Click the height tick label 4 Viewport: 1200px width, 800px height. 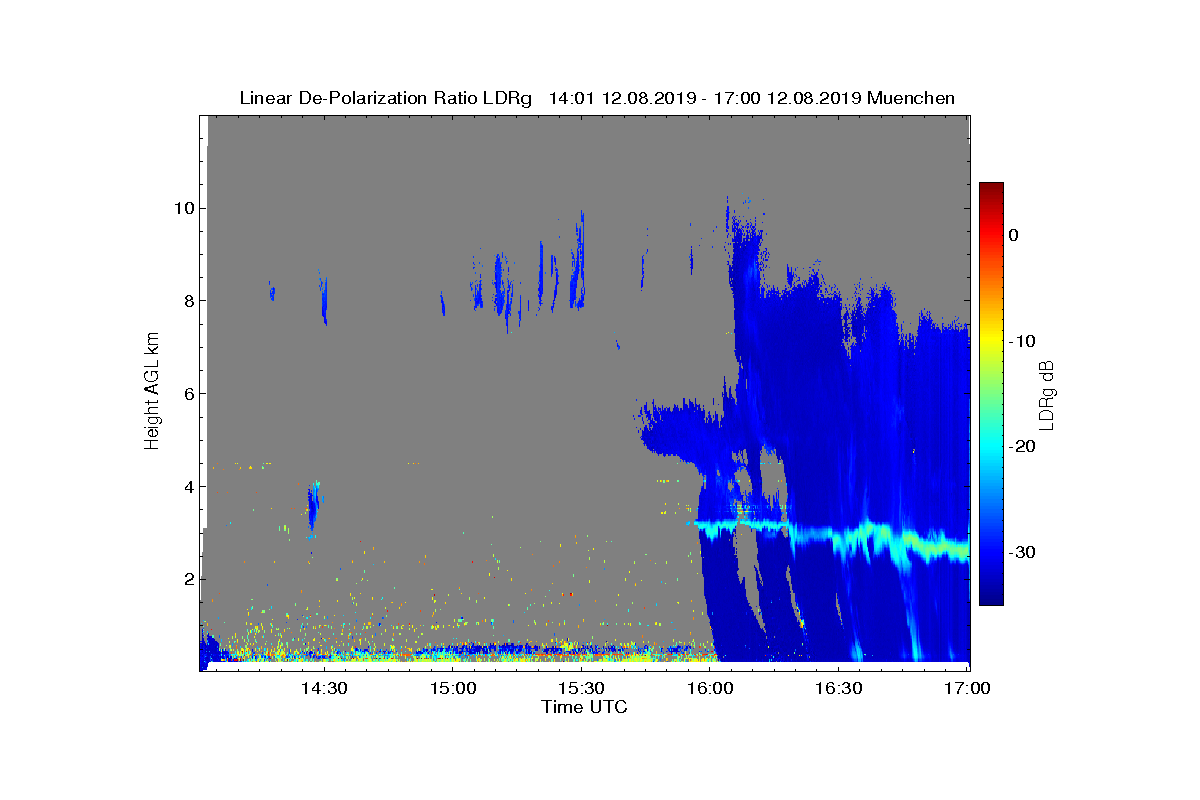coord(188,487)
